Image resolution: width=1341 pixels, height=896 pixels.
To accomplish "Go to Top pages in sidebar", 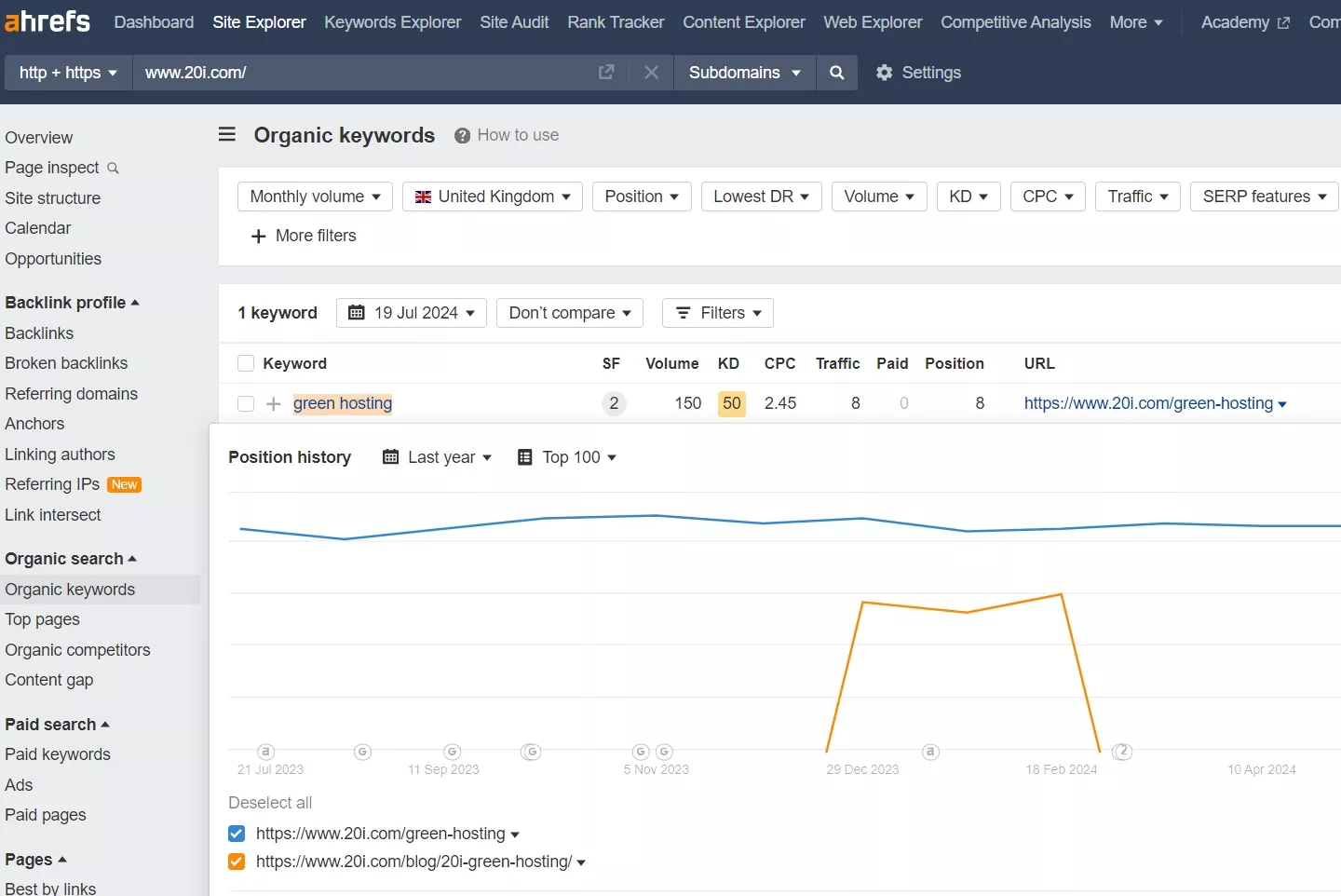I will pos(43,619).
